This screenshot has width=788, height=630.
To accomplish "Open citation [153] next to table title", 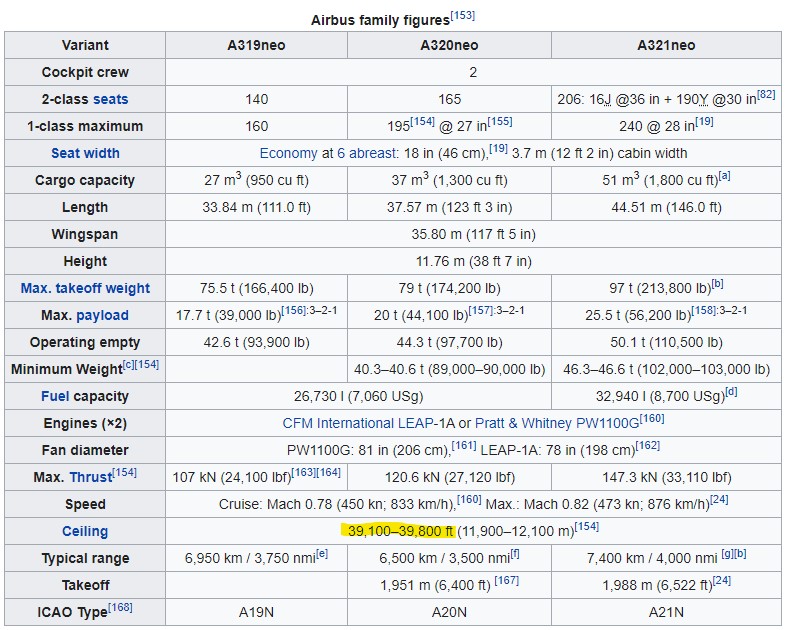I will (x=462, y=15).
